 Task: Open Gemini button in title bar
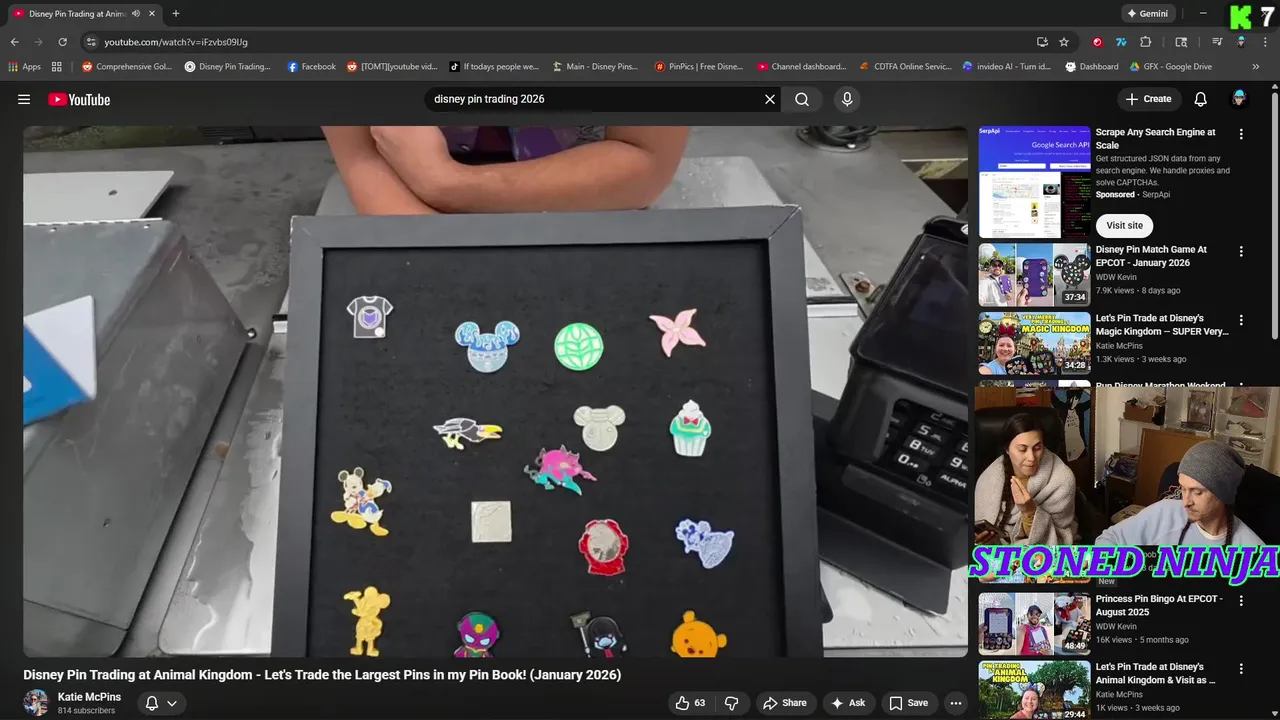click(x=1147, y=14)
